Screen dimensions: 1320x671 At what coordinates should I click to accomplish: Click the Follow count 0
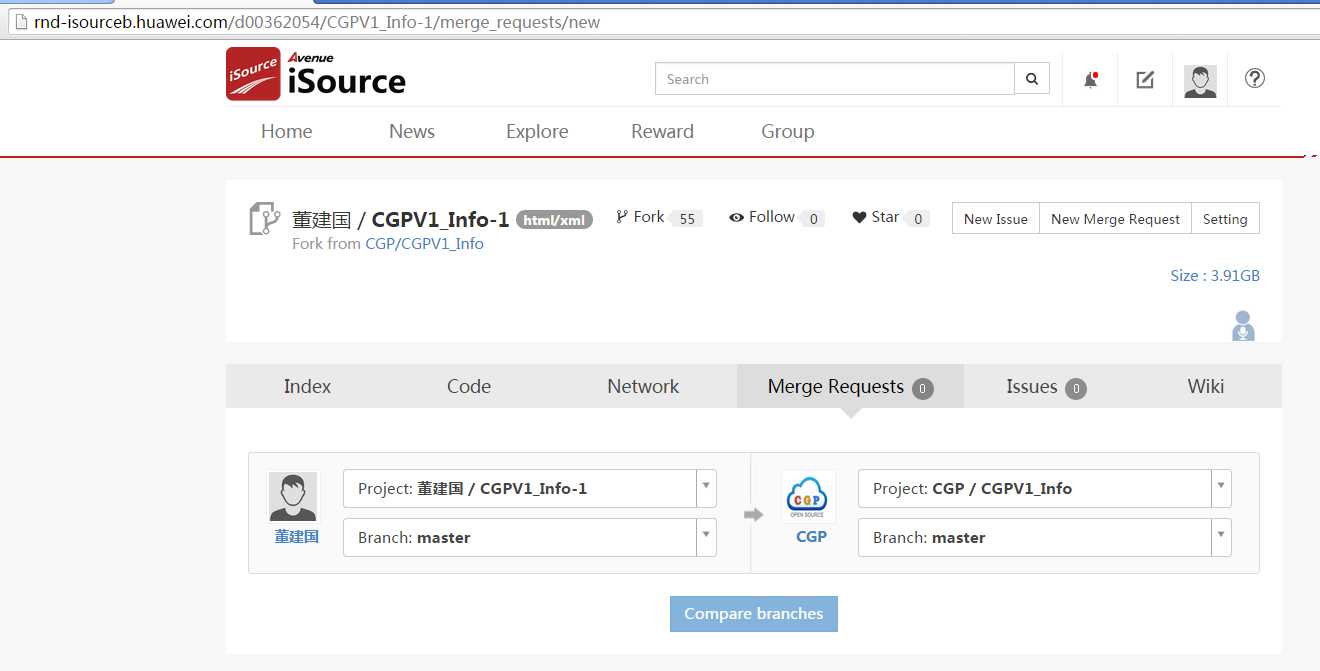[813, 219]
